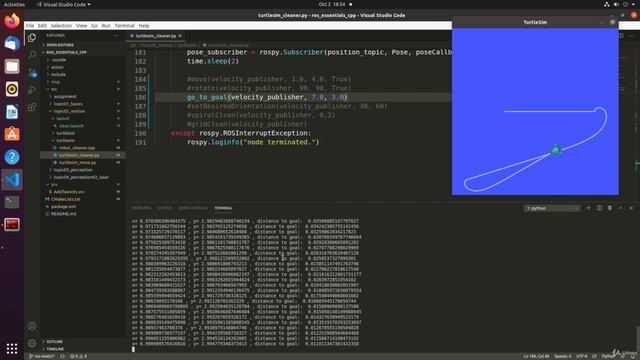This screenshot has width=640, height=360.
Task: Open the Terminal menu
Action: [x=124, y=25]
